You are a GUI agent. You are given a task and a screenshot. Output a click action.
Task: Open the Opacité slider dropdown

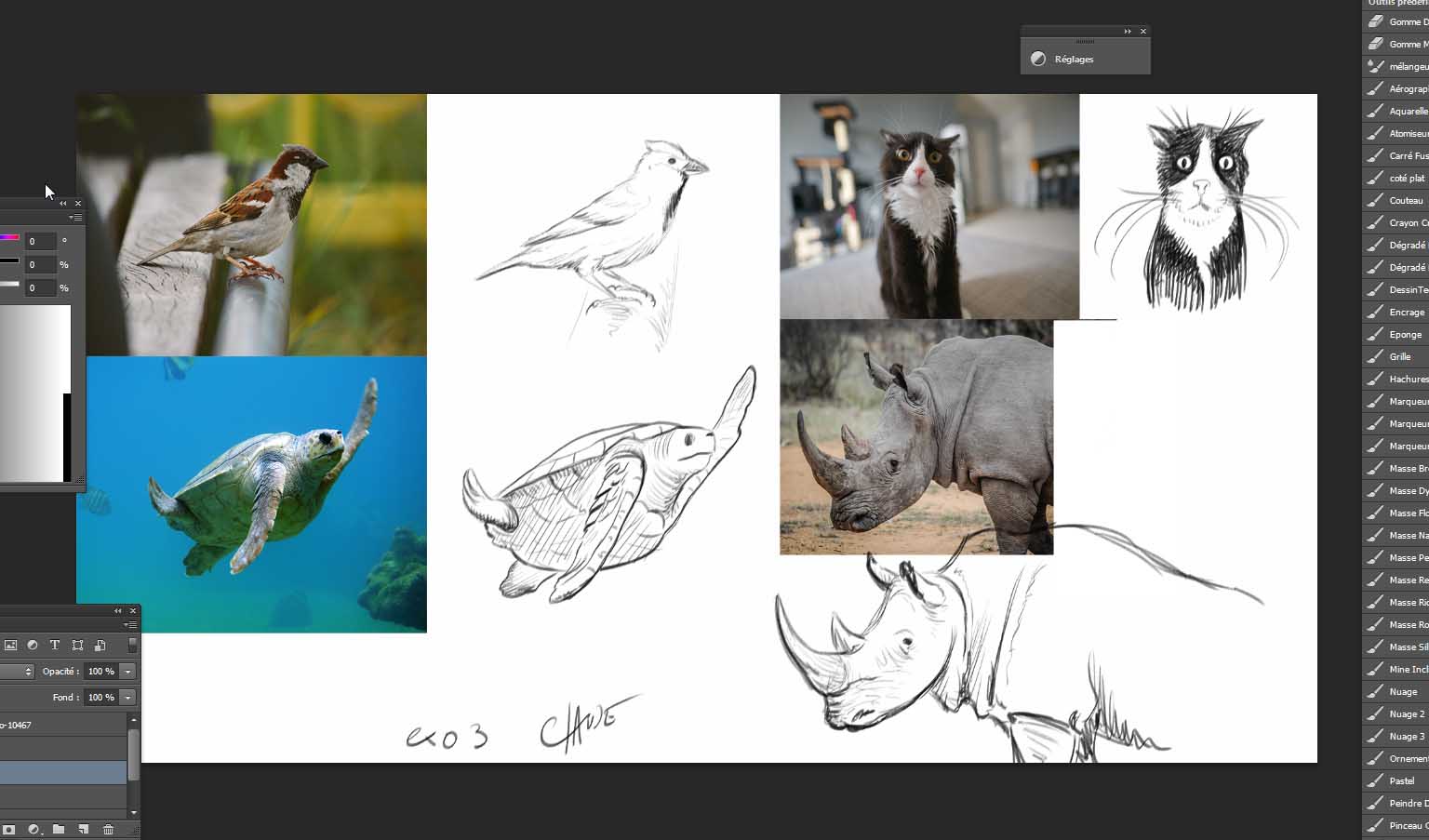[127, 671]
